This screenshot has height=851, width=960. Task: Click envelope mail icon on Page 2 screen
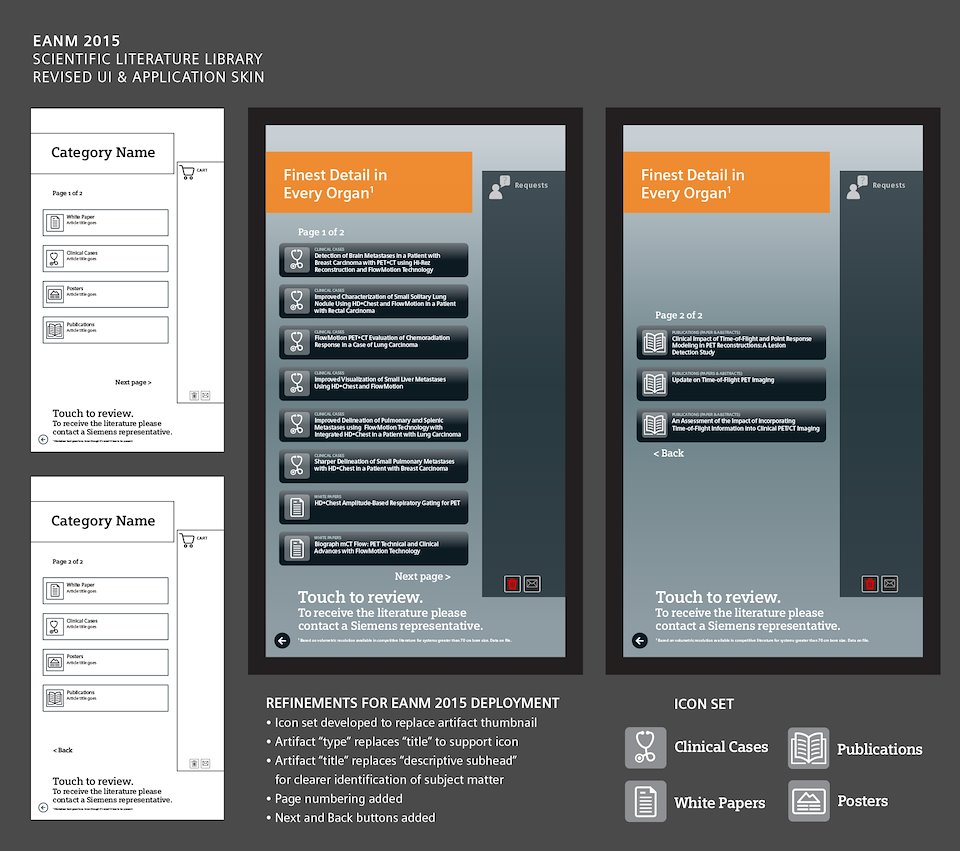coord(890,584)
